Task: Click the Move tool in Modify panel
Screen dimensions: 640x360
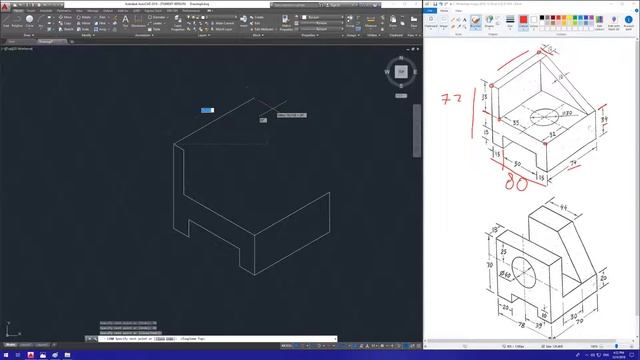Action: tap(65, 17)
